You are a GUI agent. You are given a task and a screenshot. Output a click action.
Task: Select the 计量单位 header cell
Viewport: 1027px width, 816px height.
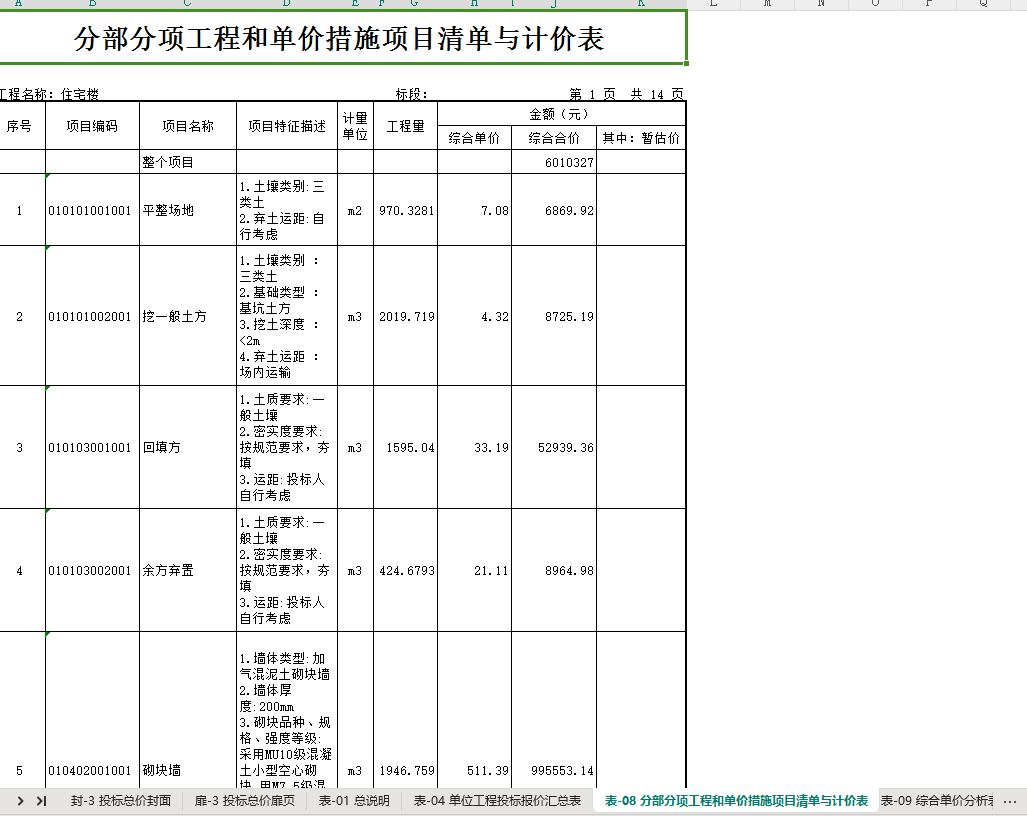pos(355,126)
